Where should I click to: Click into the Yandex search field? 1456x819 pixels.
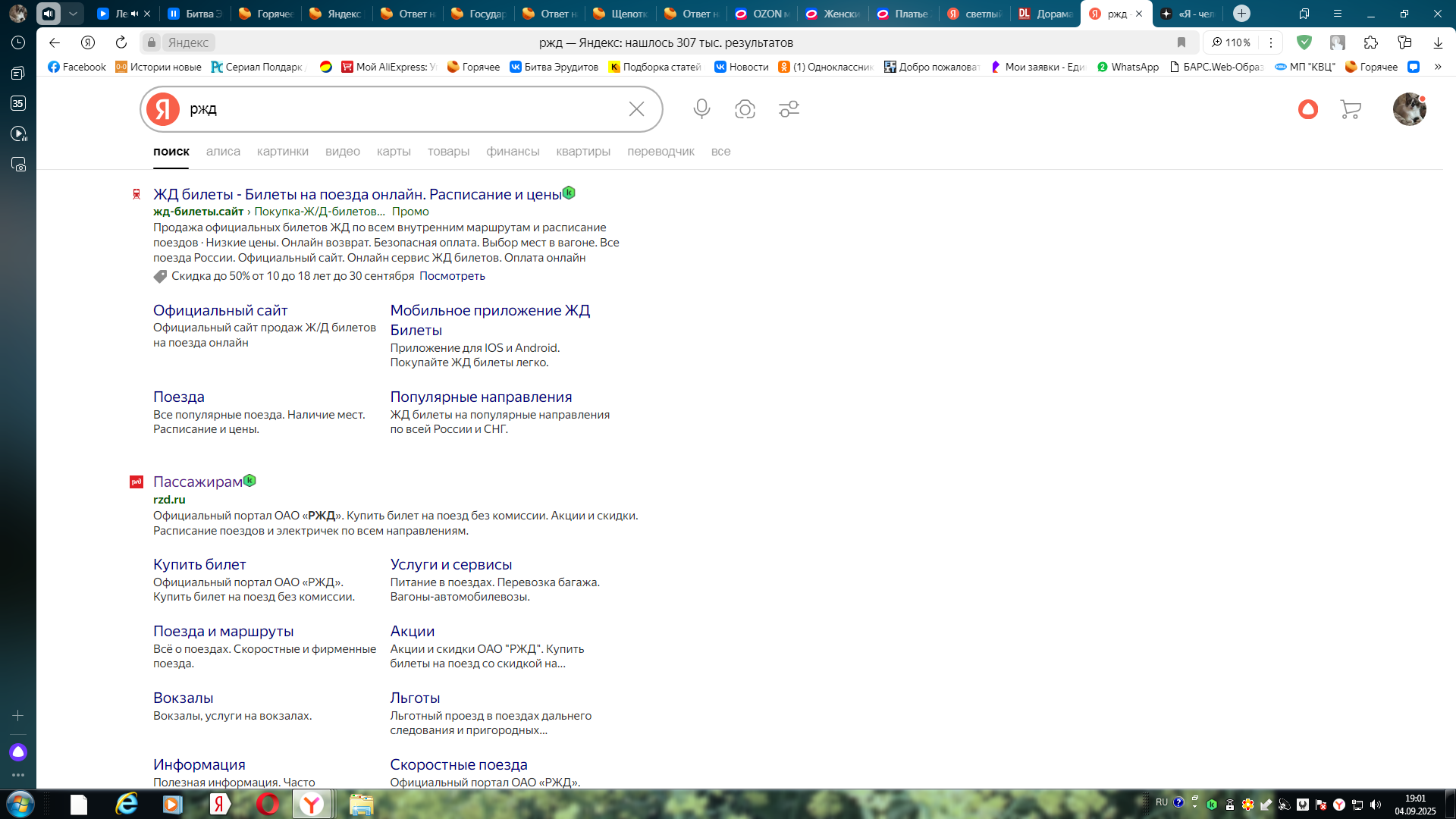pos(402,109)
